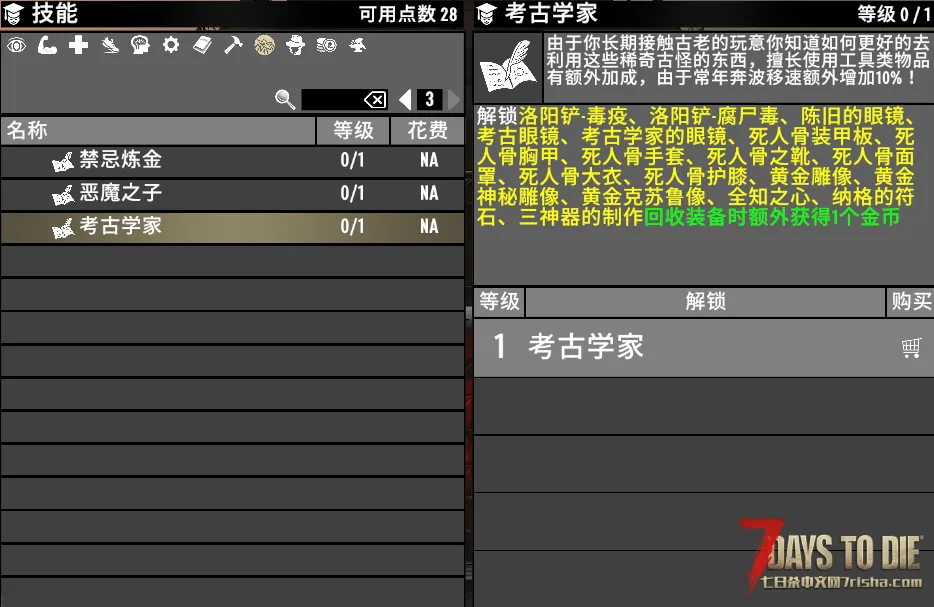Select the hammer crafting category icon
The height and width of the screenshot is (607, 934).
click(233, 45)
